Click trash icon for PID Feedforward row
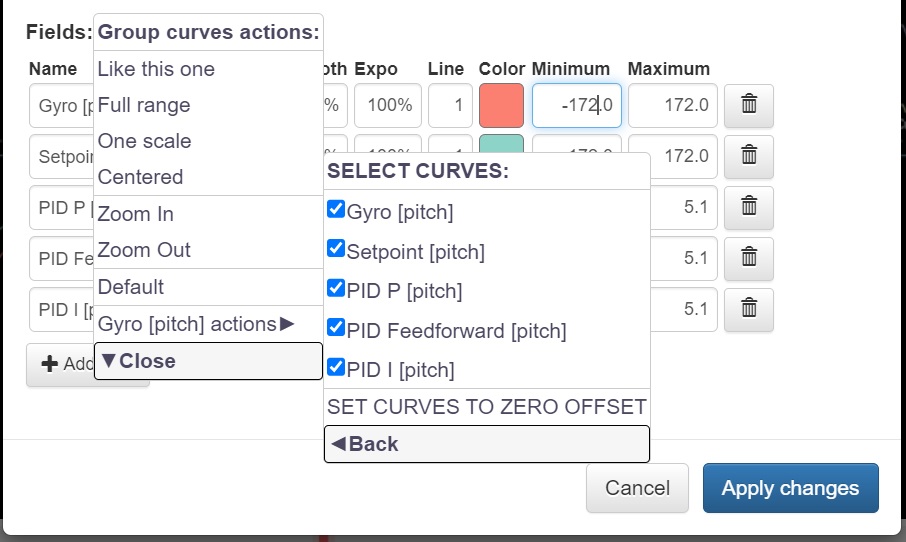The height and width of the screenshot is (542, 906). point(748,258)
